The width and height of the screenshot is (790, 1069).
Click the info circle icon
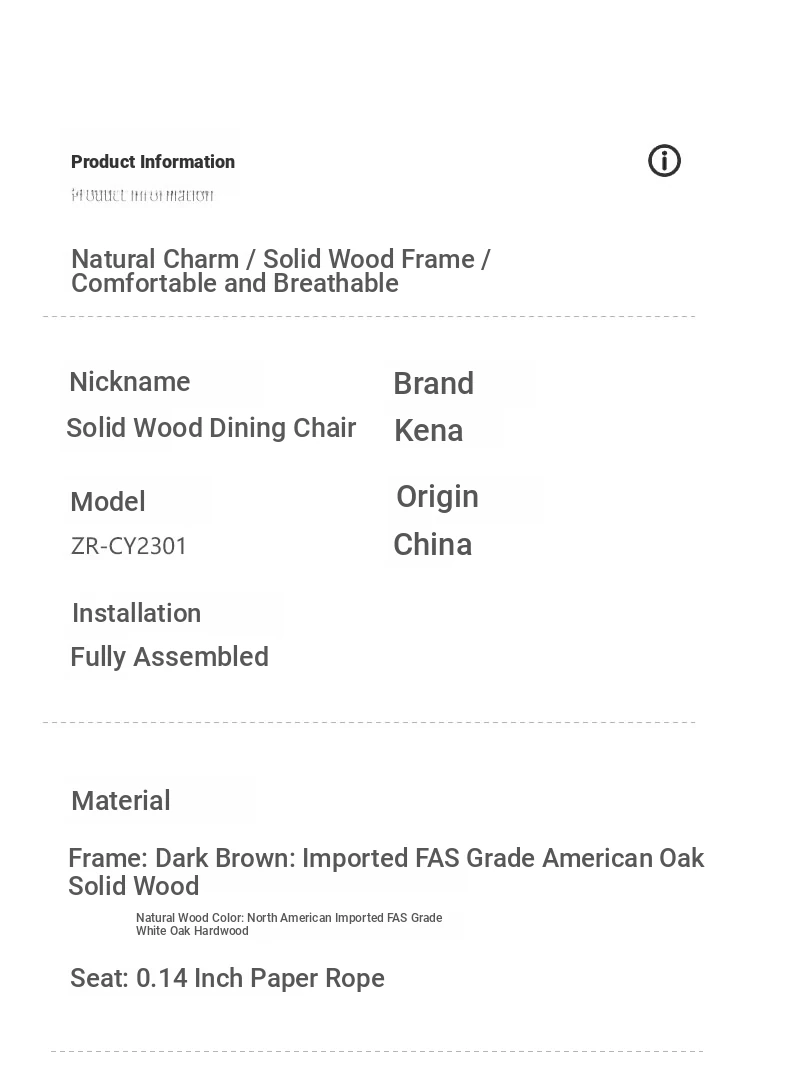tap(664, 161)
